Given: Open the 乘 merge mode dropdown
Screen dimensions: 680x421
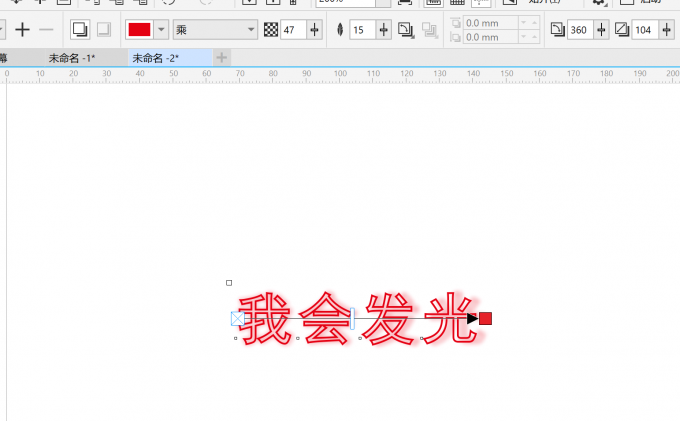Looking at the screenshot, I should pos(215,30).
